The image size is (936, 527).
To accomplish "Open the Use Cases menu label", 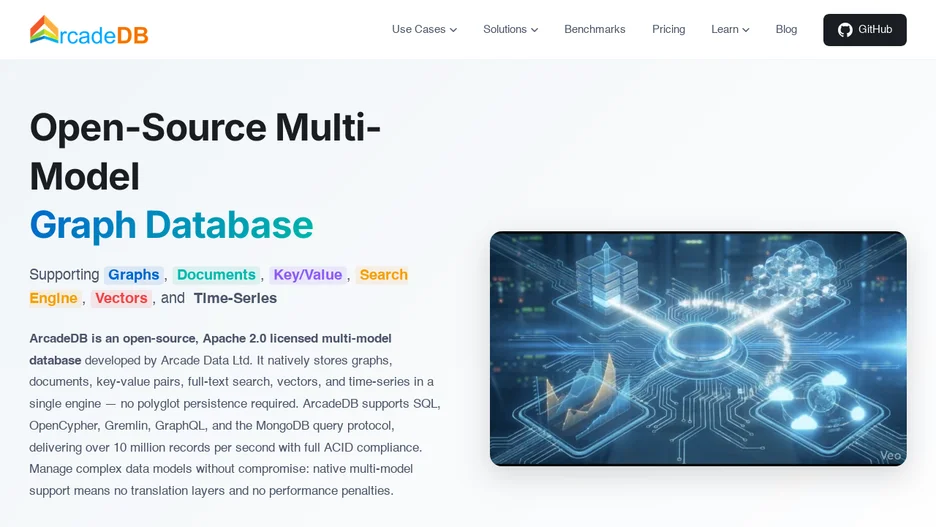I will tap(418, 29).
